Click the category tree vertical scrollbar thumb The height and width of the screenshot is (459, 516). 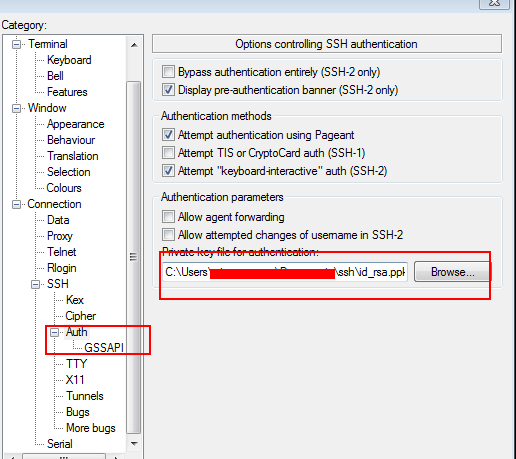[x=134, y=257]
